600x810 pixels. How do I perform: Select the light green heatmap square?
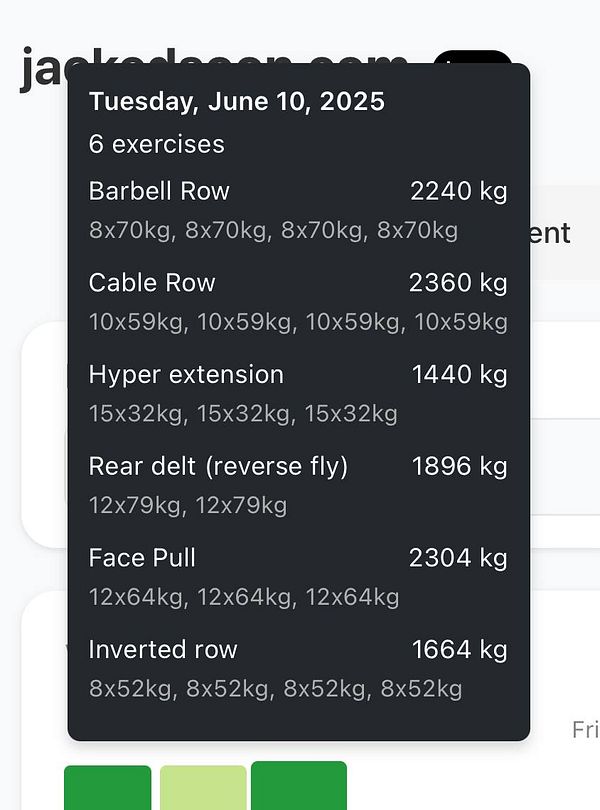point(200,785)
